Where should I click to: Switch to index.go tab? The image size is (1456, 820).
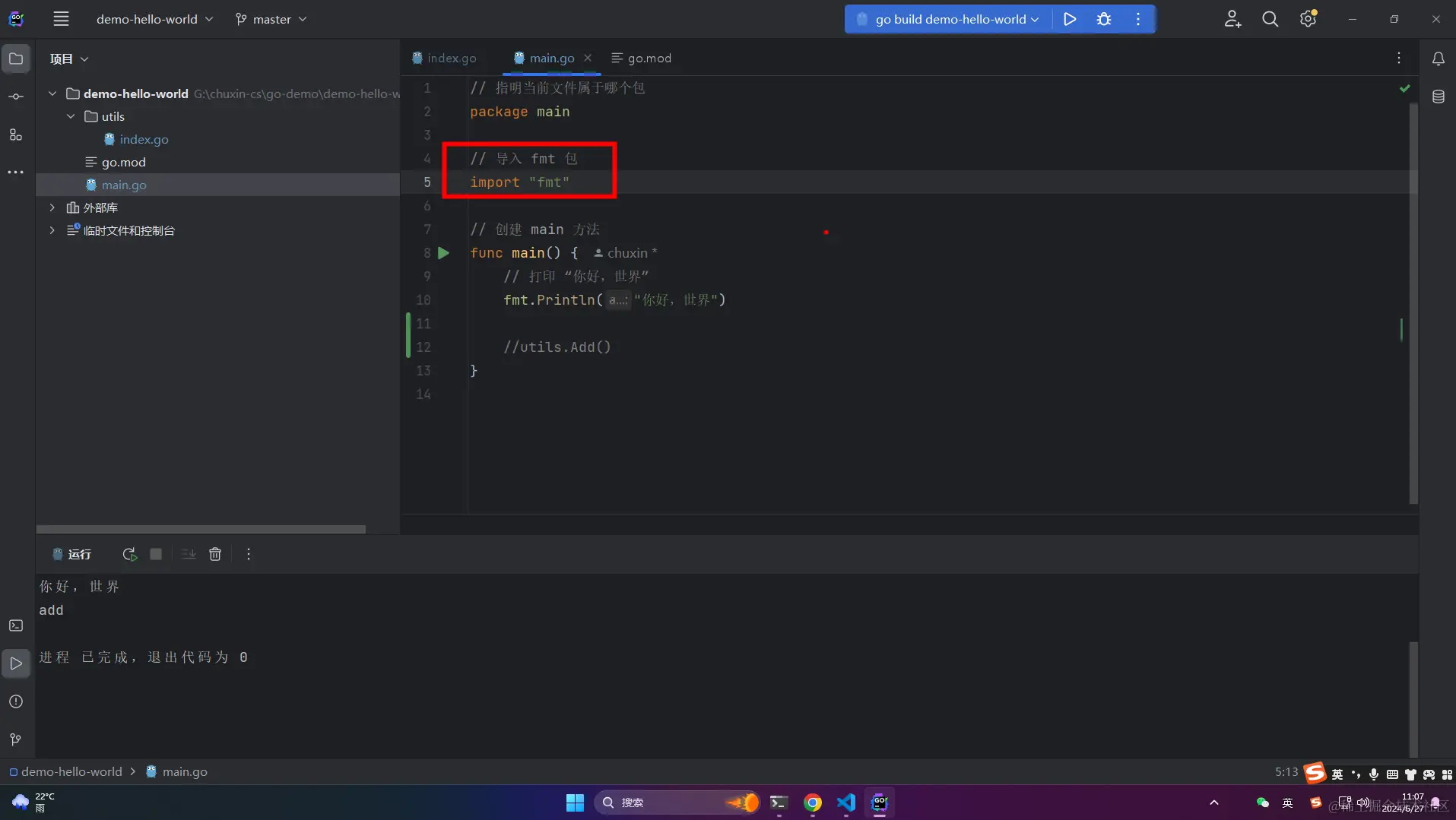click(x=444, y=58)
